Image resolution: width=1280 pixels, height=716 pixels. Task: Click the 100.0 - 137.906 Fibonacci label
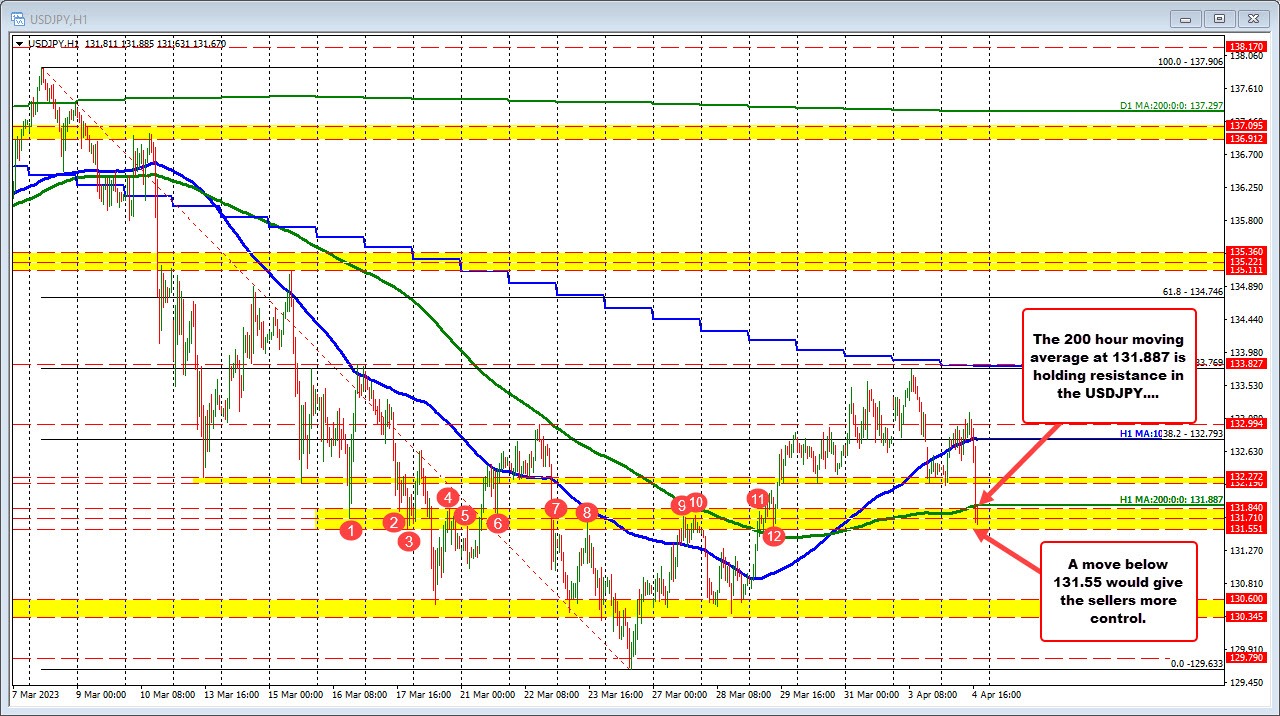(1190, 62)
